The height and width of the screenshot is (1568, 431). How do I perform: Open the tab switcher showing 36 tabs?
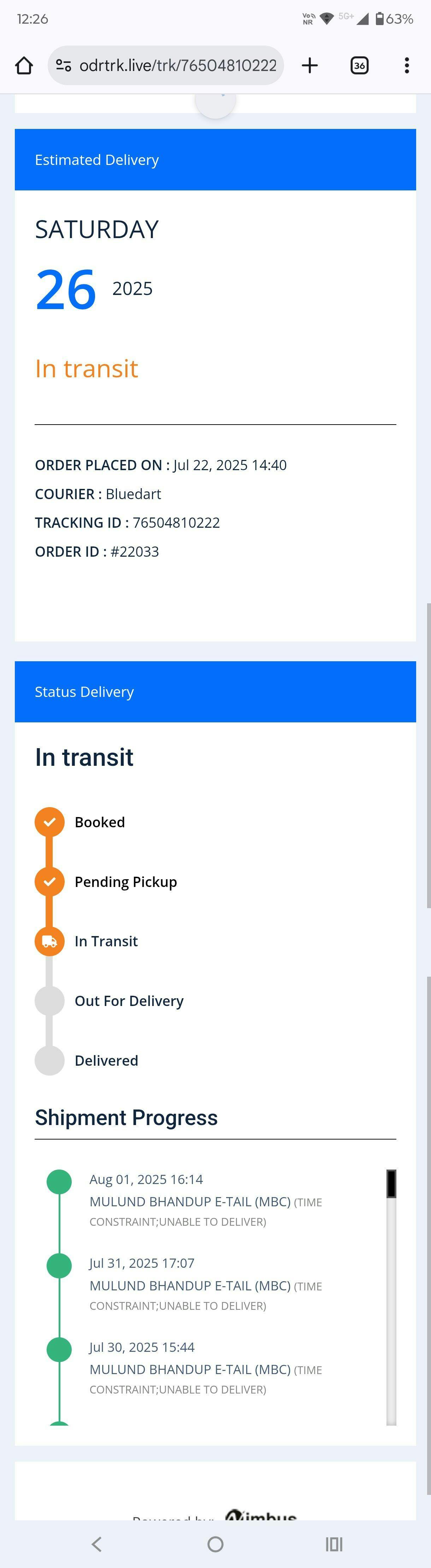[x=359, y=65]
